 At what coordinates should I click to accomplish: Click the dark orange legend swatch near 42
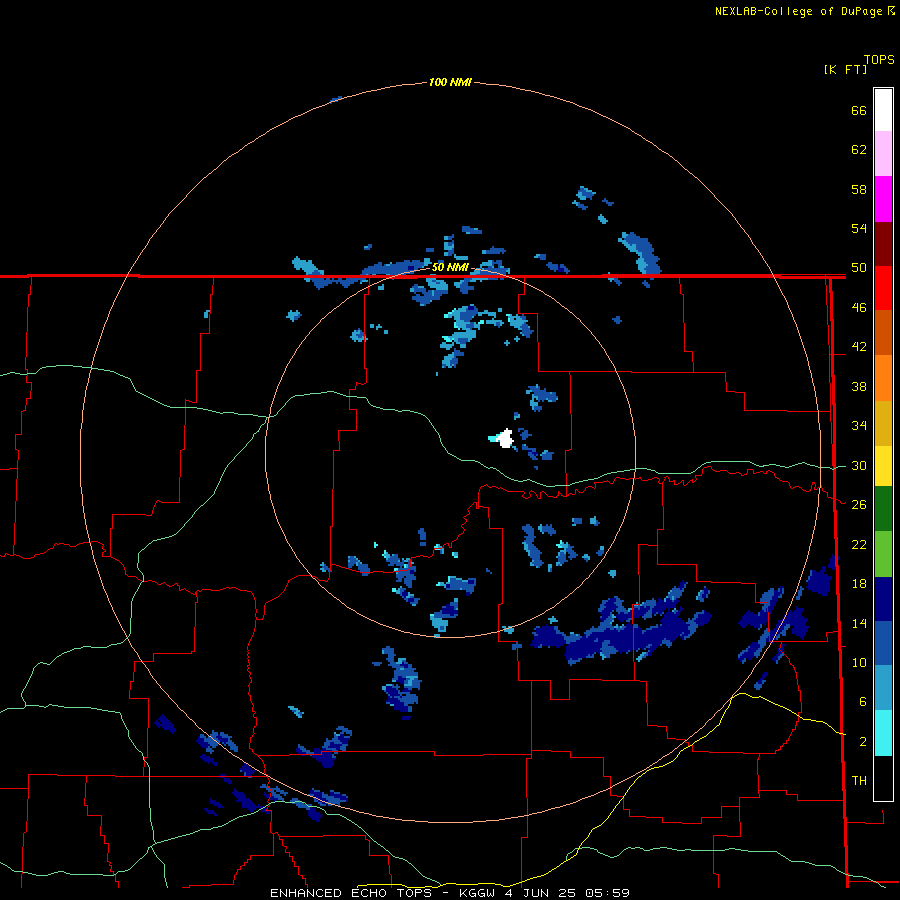(x=883, y=333)
